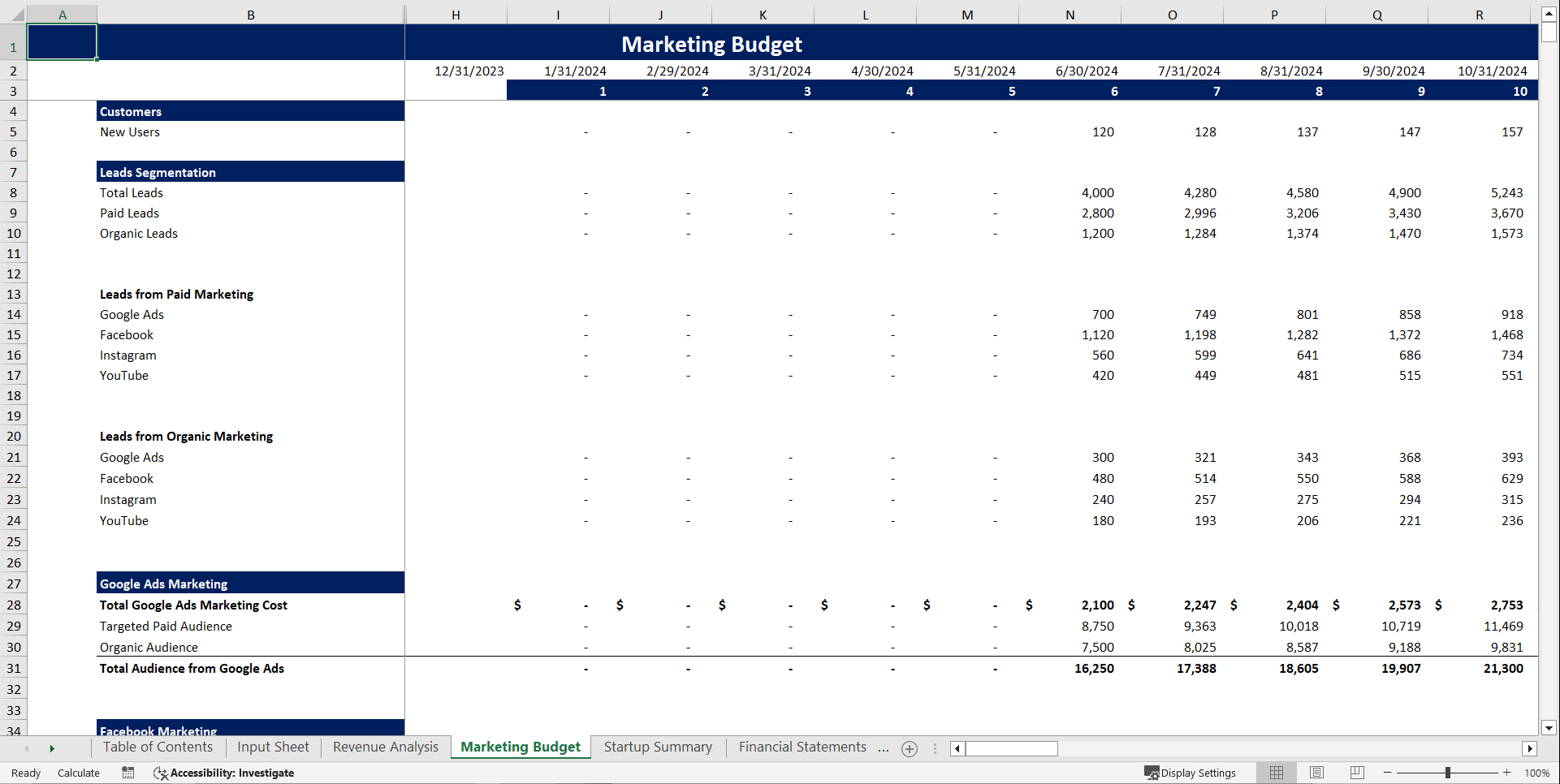
Task: Open the Input Sheet tab
Action: click(273, 747)
